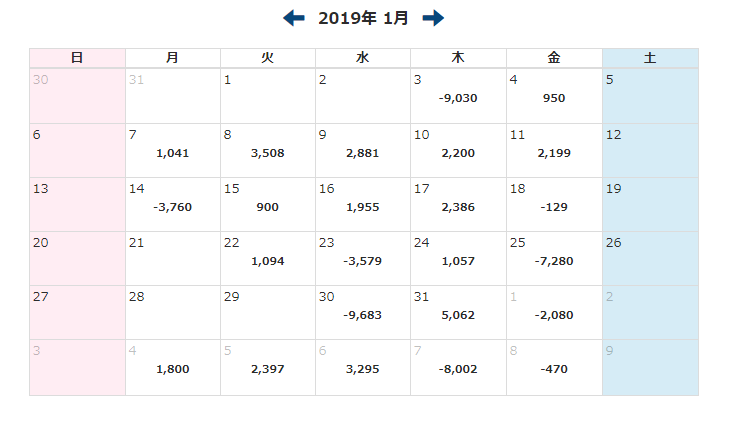Click January 18 cell showing -129

[554, 205]
